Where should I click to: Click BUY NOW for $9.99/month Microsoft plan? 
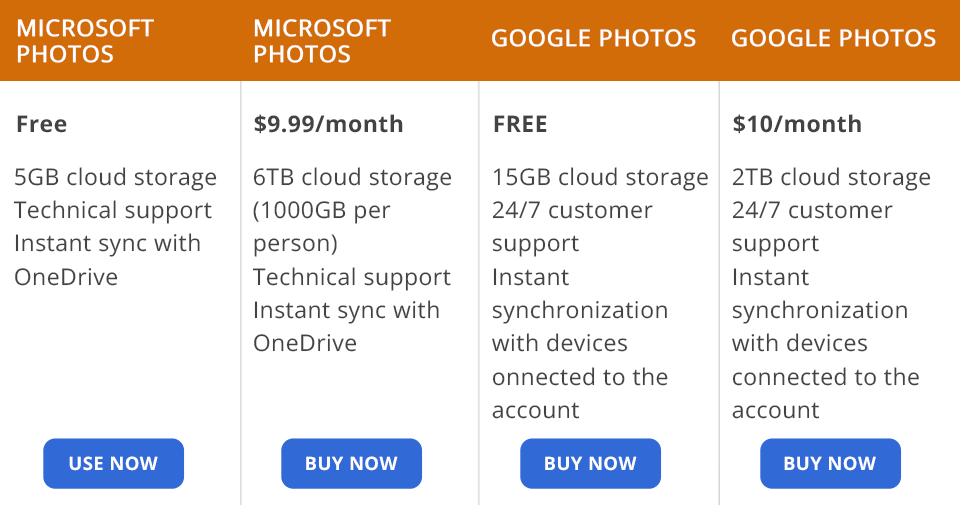tap(351, 463)
